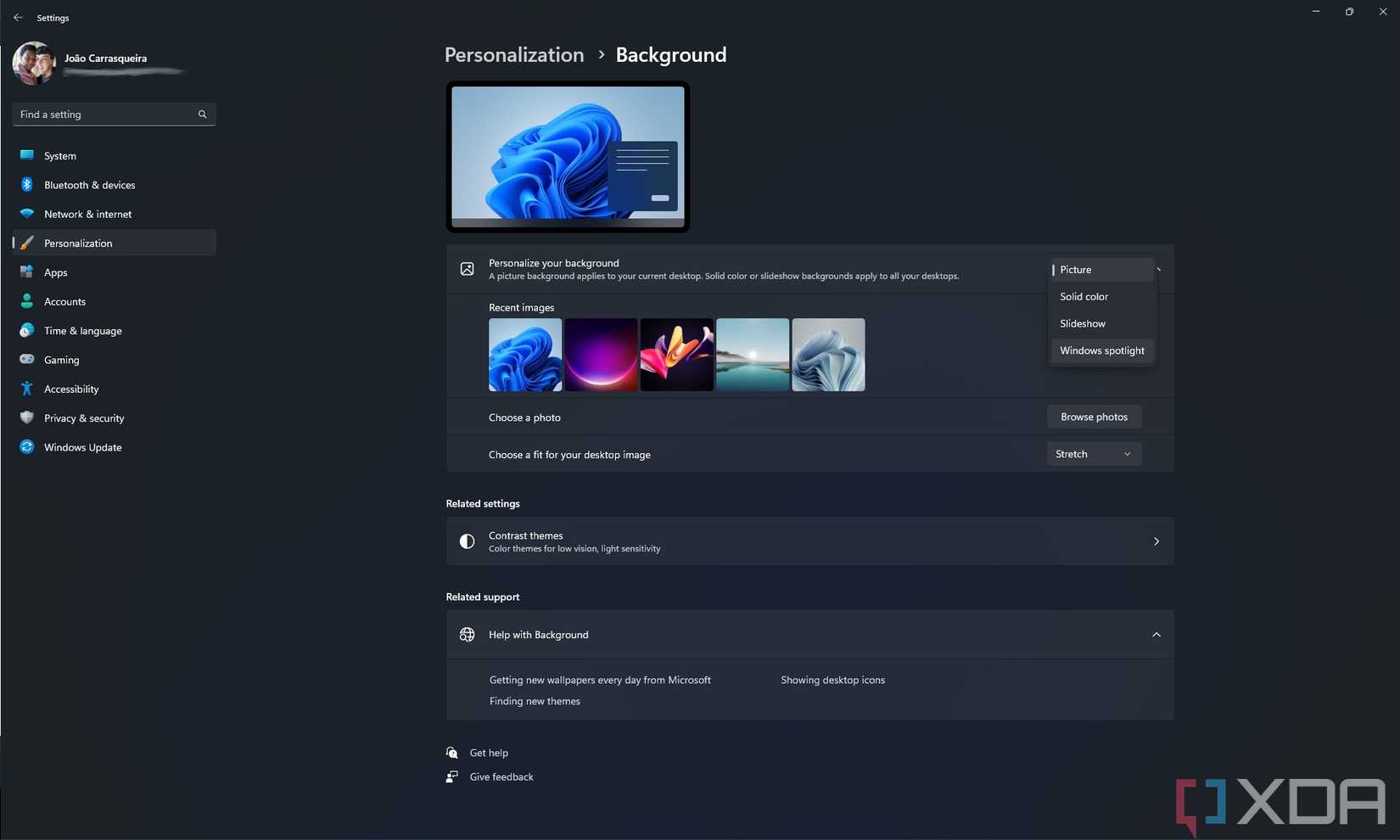Open Finding new themes help link
Viewport: 1400px width, 840px height.
tap(535, 701)
